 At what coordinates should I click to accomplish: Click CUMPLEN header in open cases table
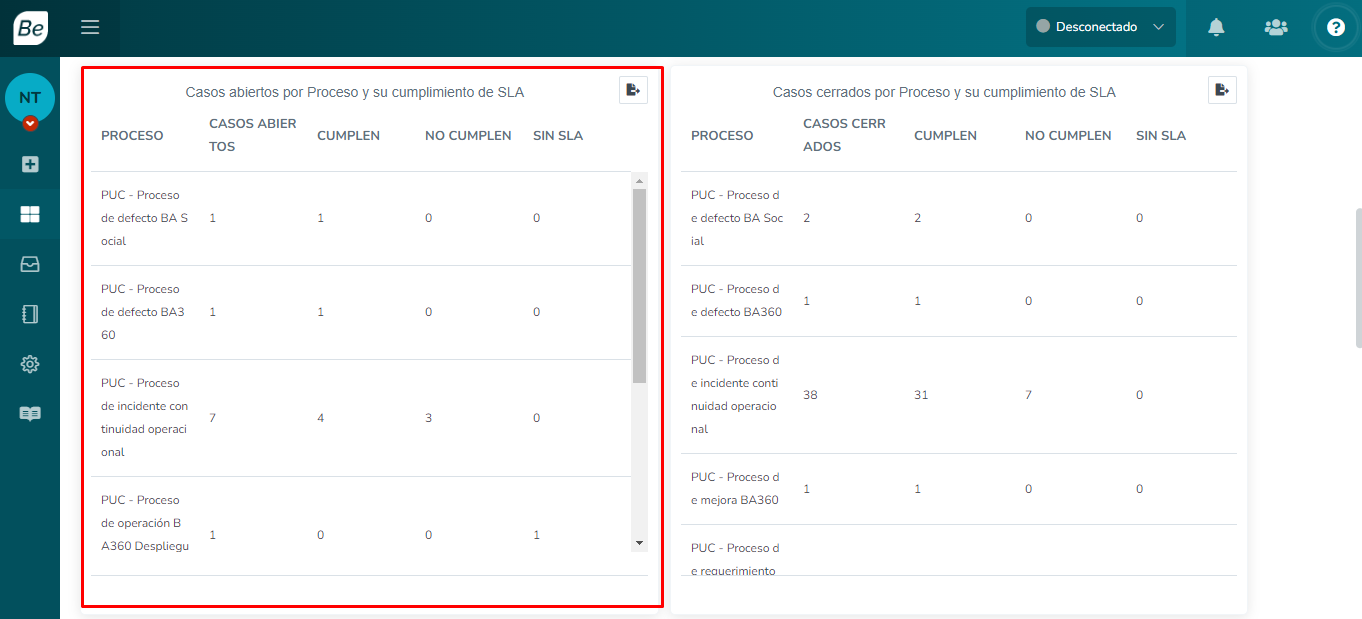(348, 135)
